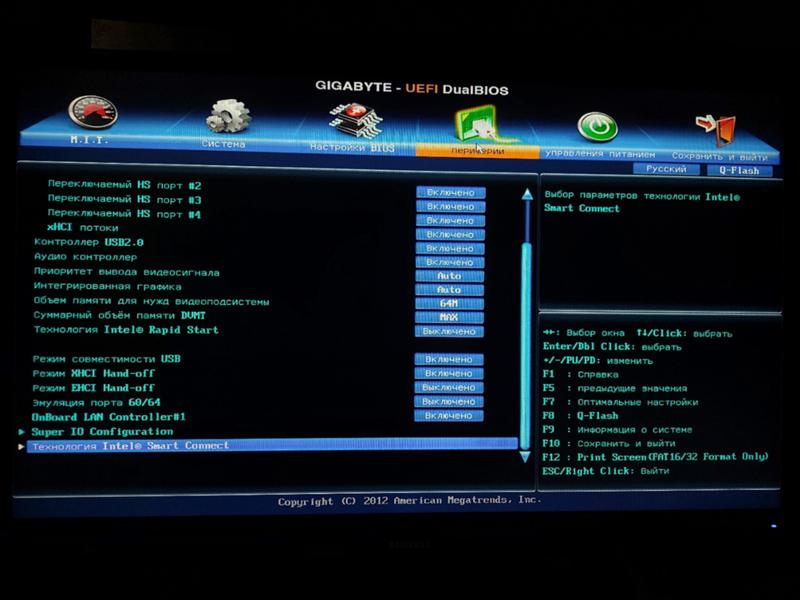
Task: Click the GIGABYTE UEFI DualBIOS title
Action: [412, 88]
